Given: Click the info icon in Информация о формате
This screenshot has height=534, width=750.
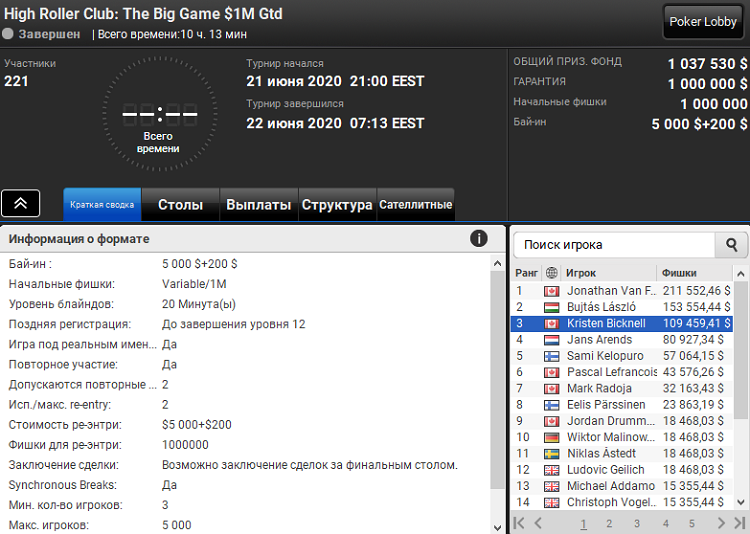Looking at the screenshot, I should pos(478,238).
